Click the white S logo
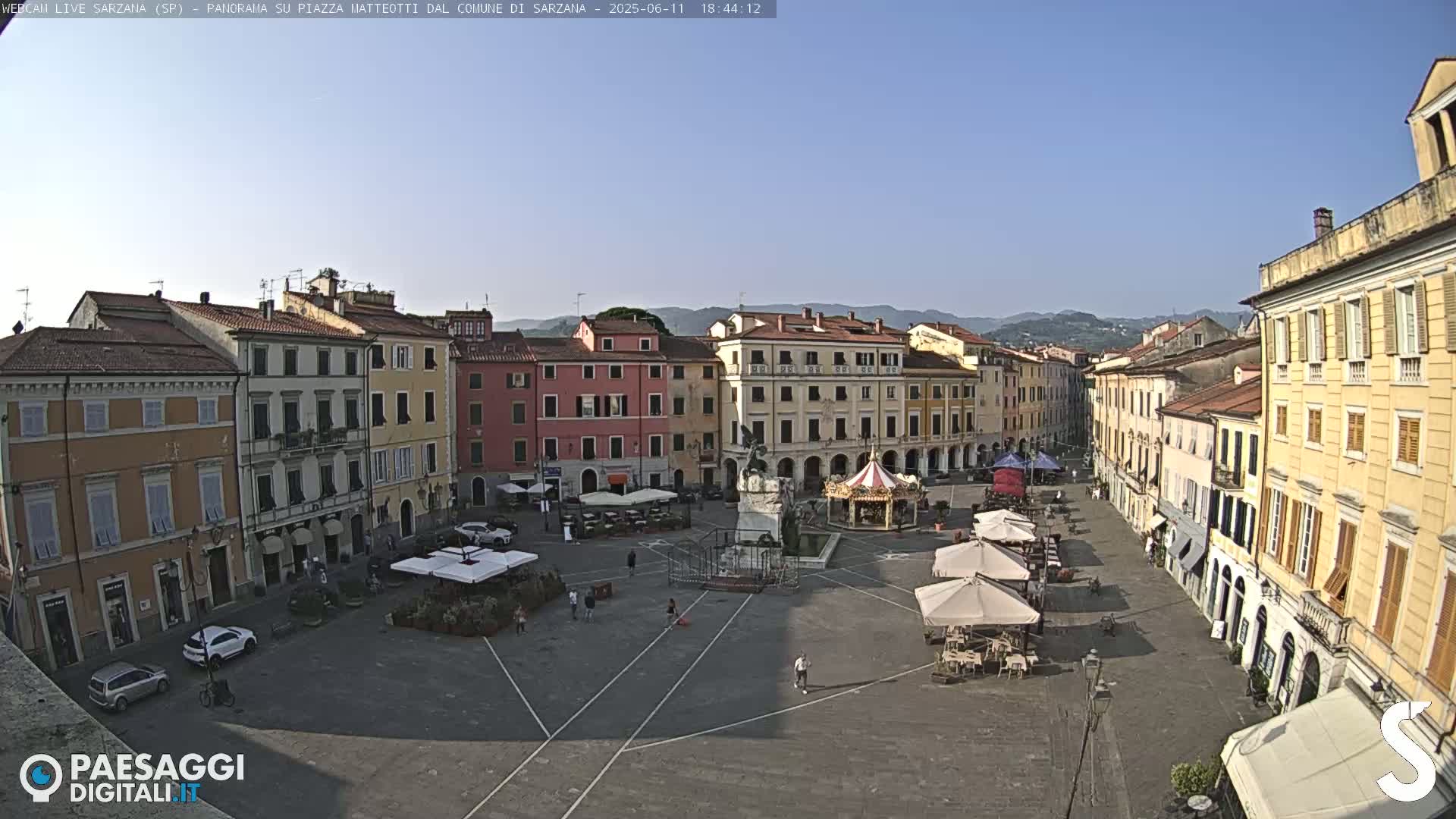1456x819 pixels. 1406,751
